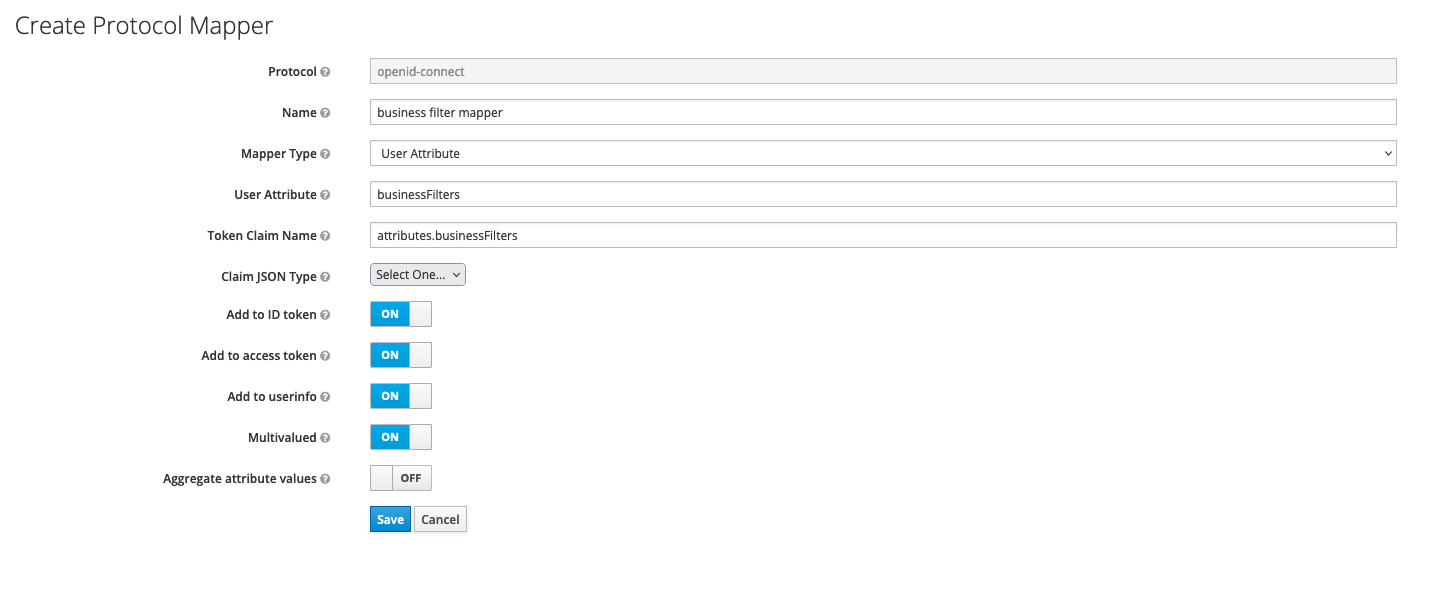The image size is (1450, 610).
Task: Click the help icon next to Protocol
Action: click(x=325, y=72)
